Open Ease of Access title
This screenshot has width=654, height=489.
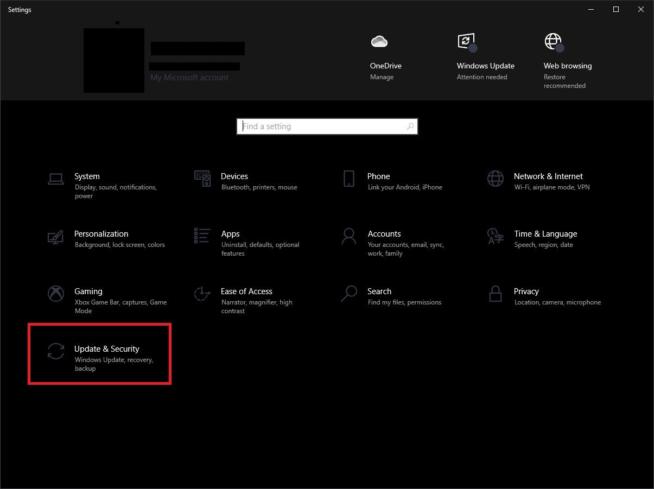point(247,291)
